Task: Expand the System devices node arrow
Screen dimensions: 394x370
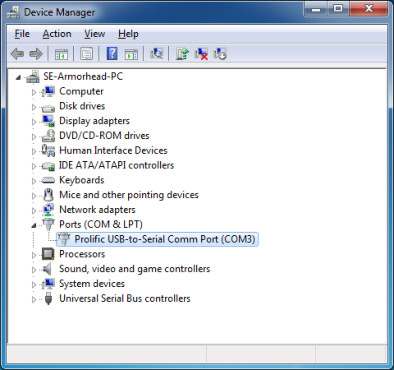Action: (x=34, y=284)
